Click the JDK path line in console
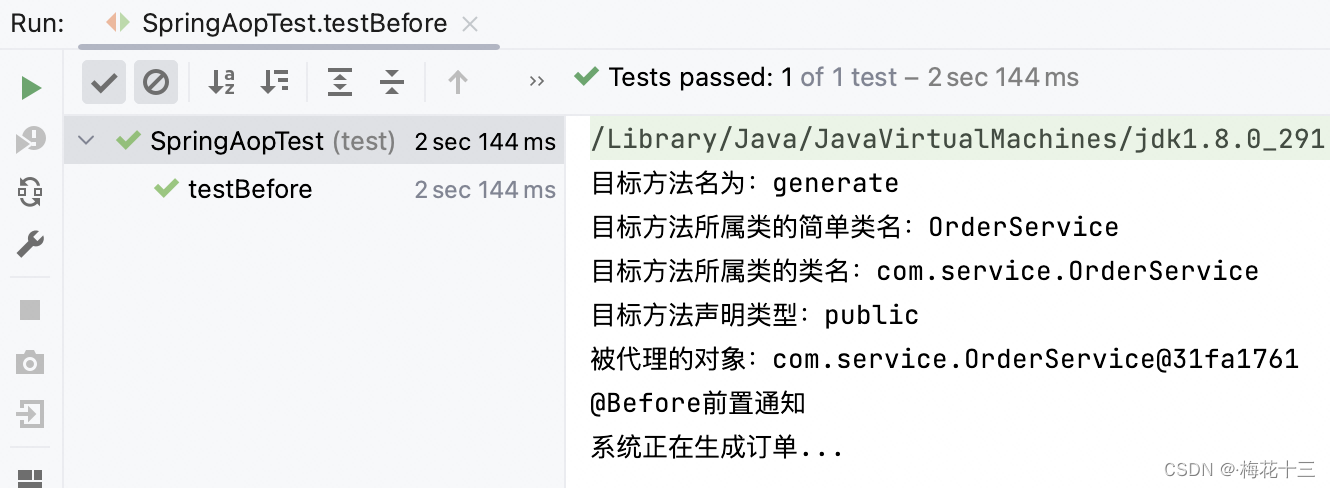The image size is (1330, 488). 958,139
